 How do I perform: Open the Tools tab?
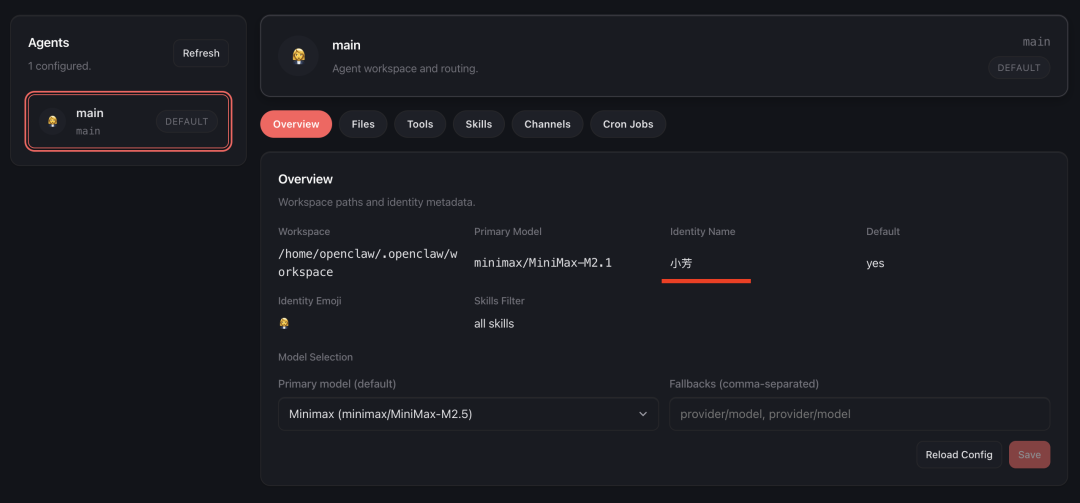point(420,124)
